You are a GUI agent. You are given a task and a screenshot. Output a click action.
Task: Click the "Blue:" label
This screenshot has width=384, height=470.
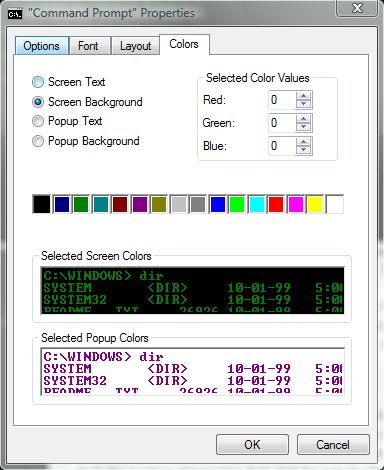click(x=215, y=146)
